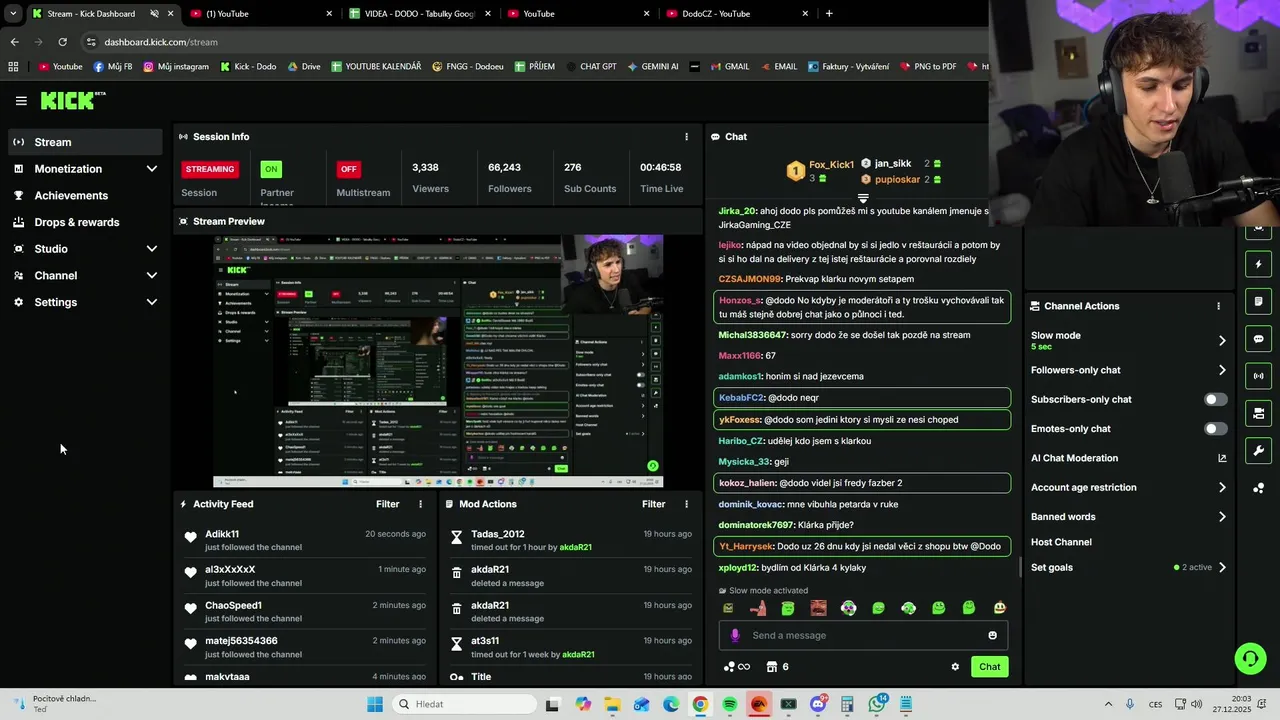The image size is (1280, 720).
Task: Open Slow mode options chevron
Action: pyautogui.click(x=1222, y=341)
